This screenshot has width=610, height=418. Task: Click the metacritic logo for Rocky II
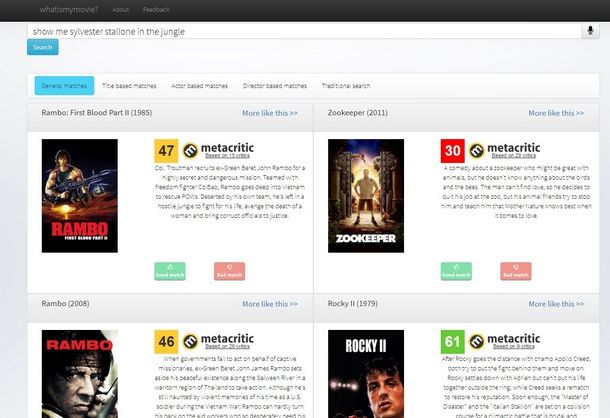(504, 339)
